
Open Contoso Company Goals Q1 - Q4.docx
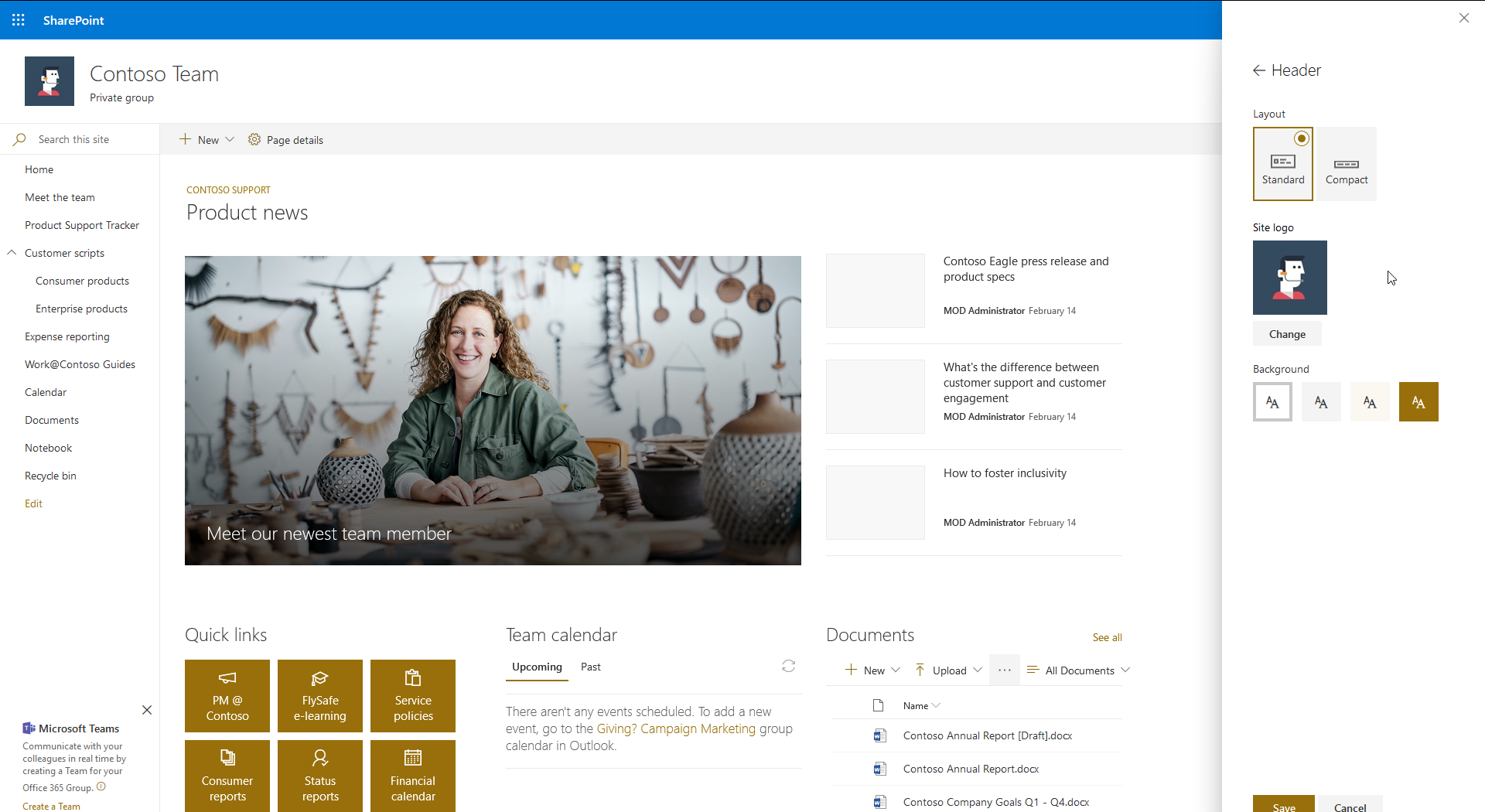(996, 802)
